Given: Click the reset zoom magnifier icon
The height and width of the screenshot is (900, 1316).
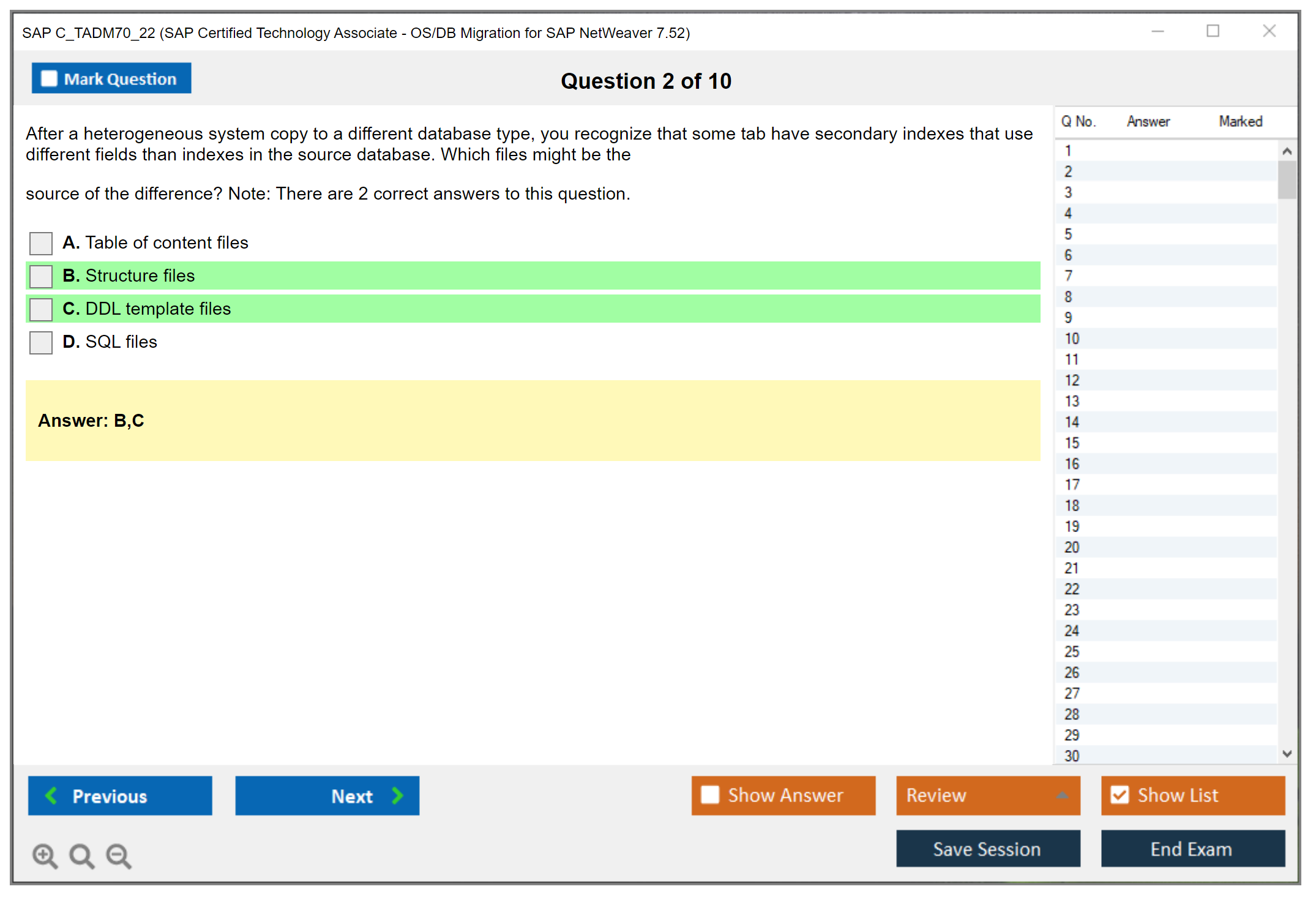Looking at the screenshot, I should click(81, 855).
